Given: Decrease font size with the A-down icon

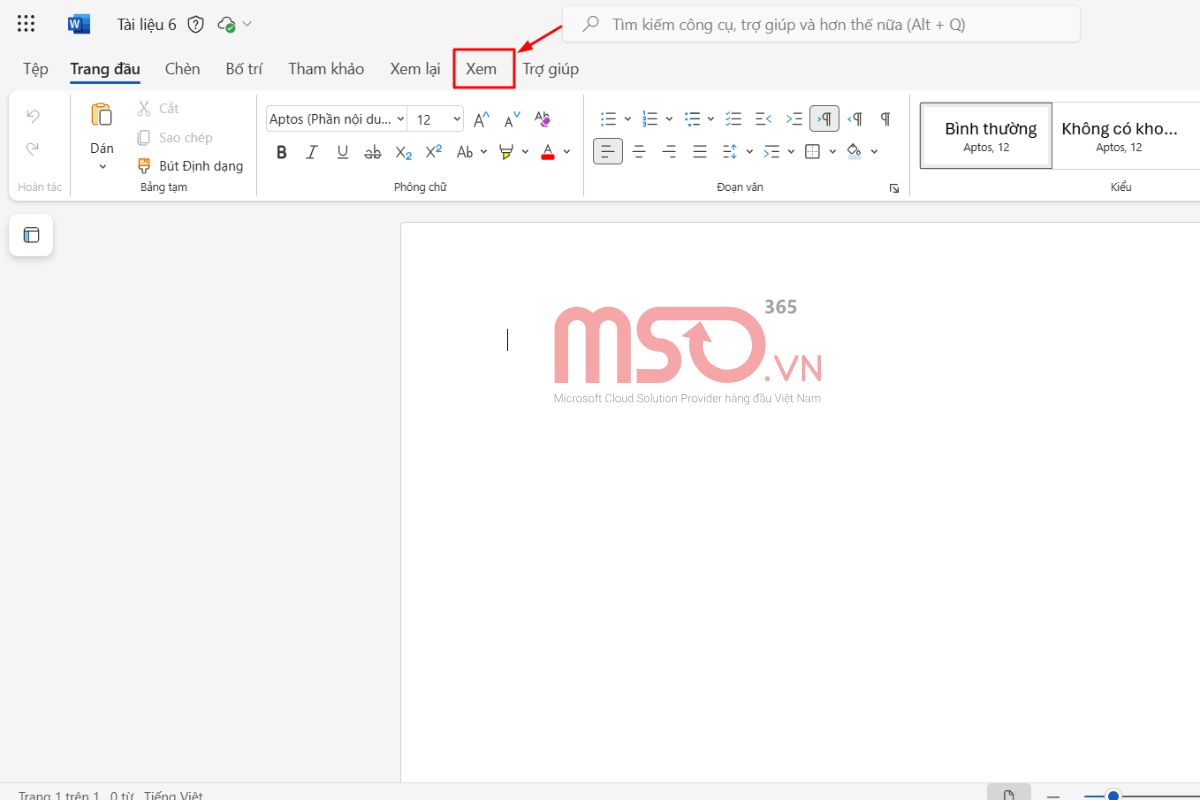Looking at the screenshot, I should click(x=512, y=119).
